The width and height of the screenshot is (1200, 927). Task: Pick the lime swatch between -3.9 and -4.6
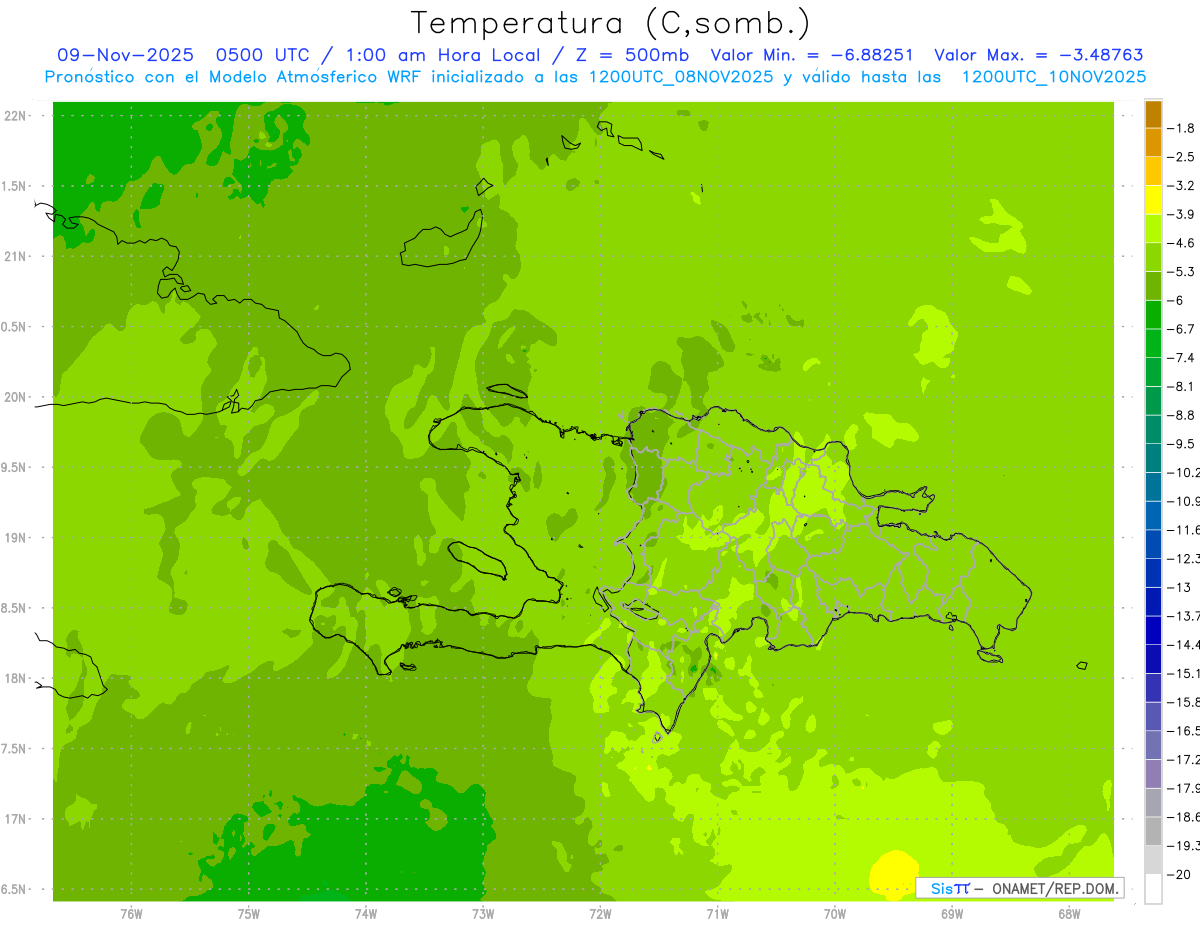[1153, 228]
